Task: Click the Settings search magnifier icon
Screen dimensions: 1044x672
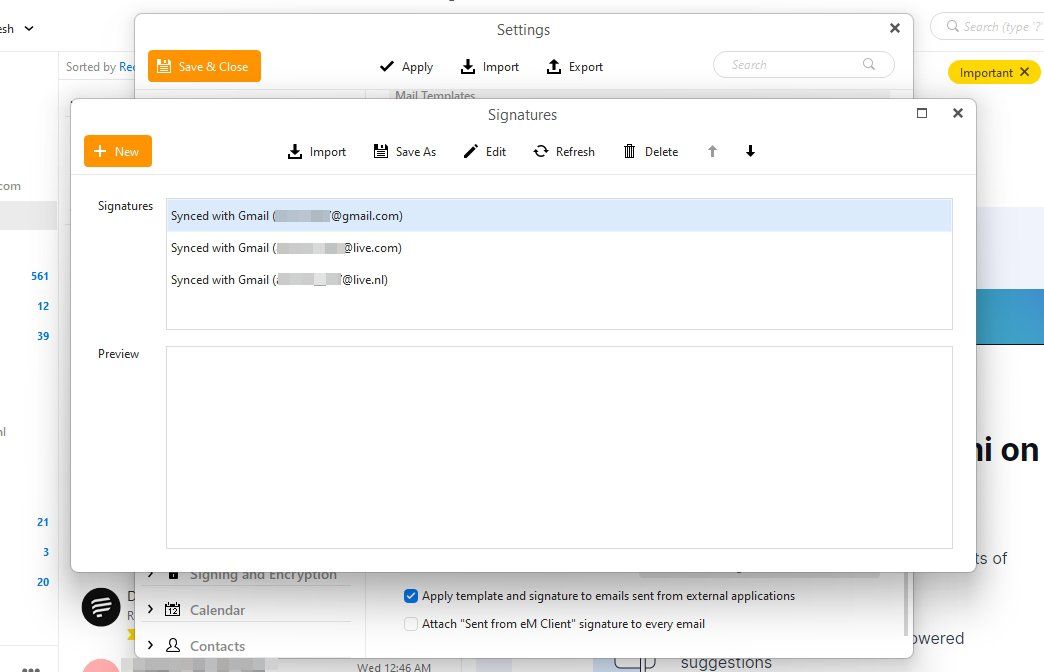Action: [869, 64]
